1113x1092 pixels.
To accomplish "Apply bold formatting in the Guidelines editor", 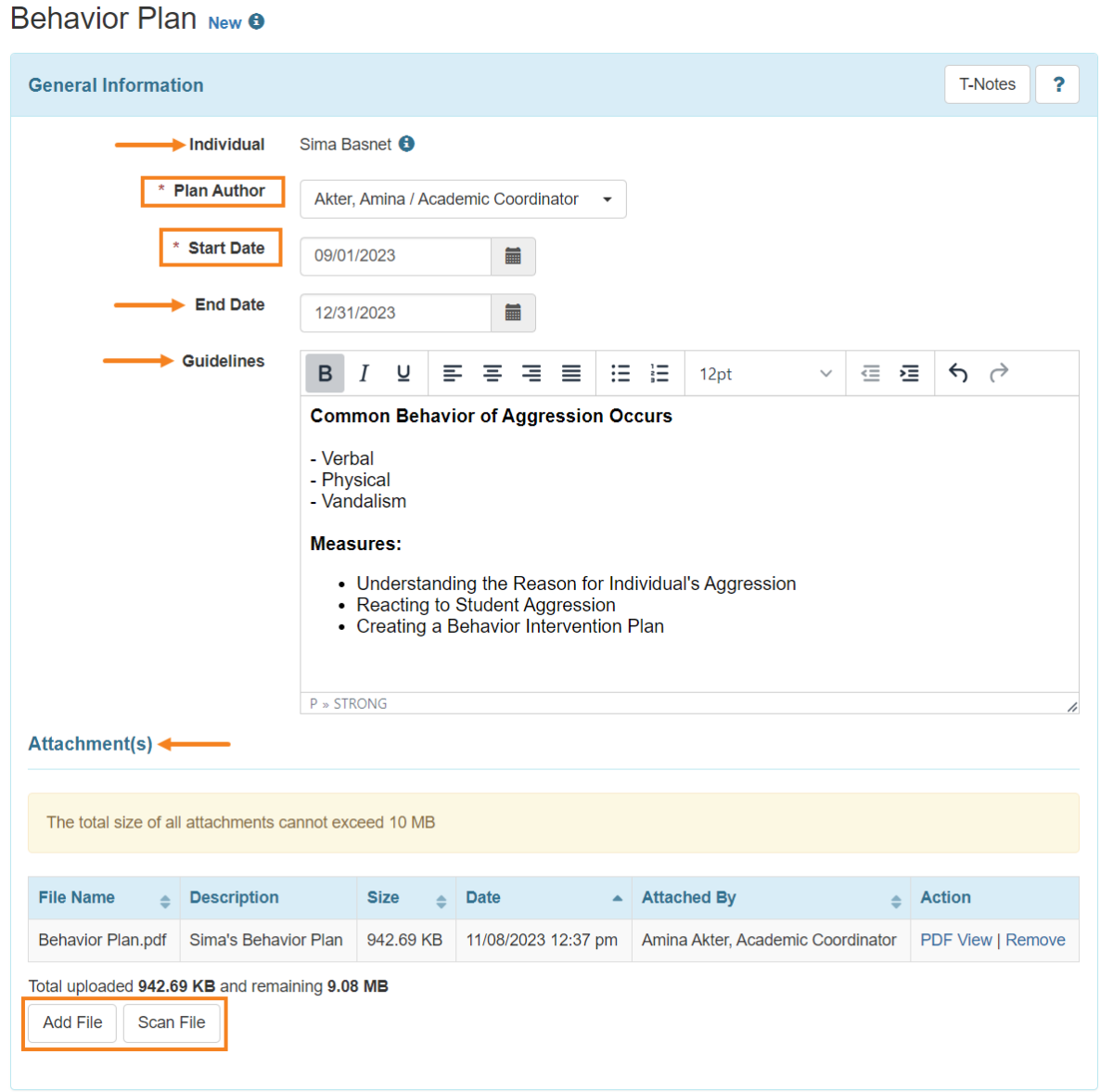I will [324, 373].
